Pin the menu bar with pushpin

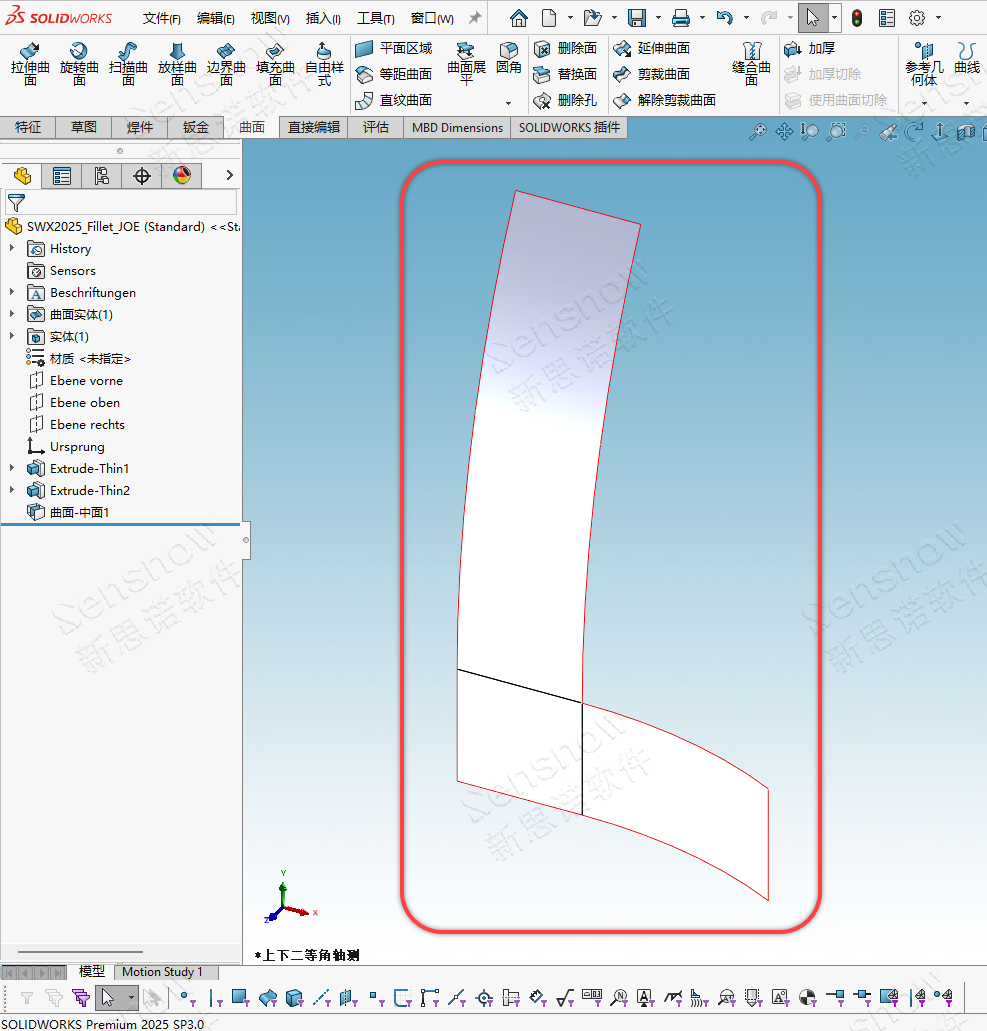pyautogui.click(x=475, y=18)
